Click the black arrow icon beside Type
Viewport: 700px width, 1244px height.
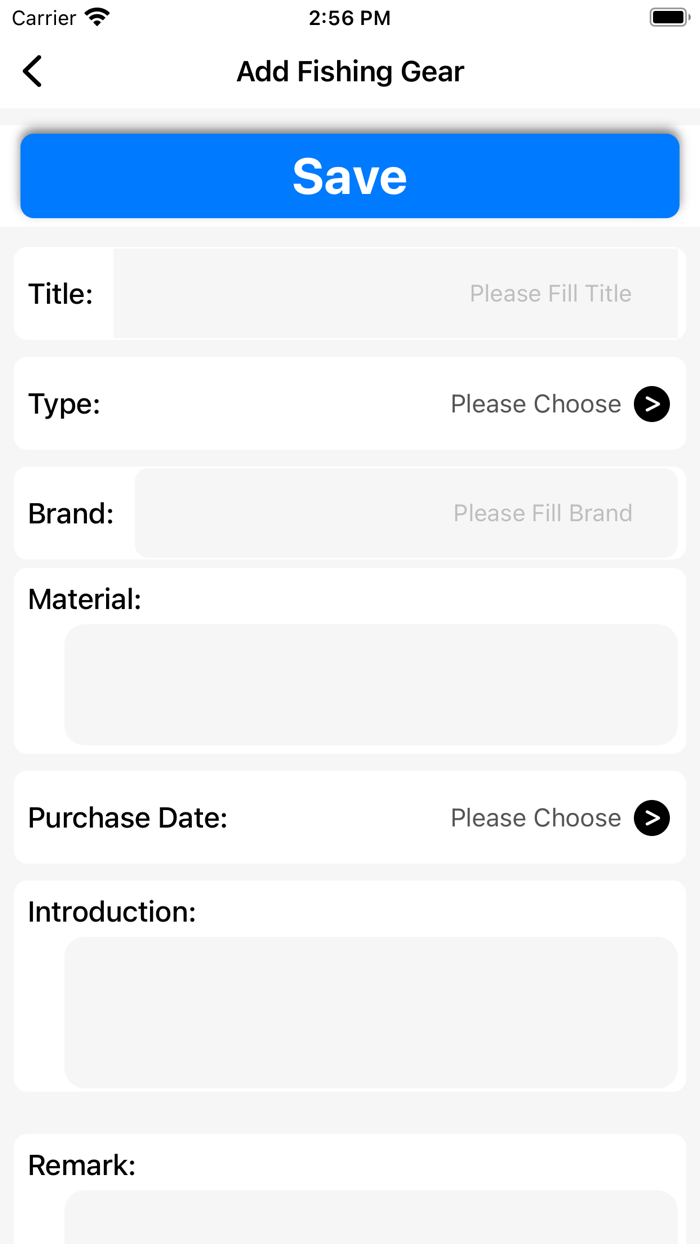point(652,404)
